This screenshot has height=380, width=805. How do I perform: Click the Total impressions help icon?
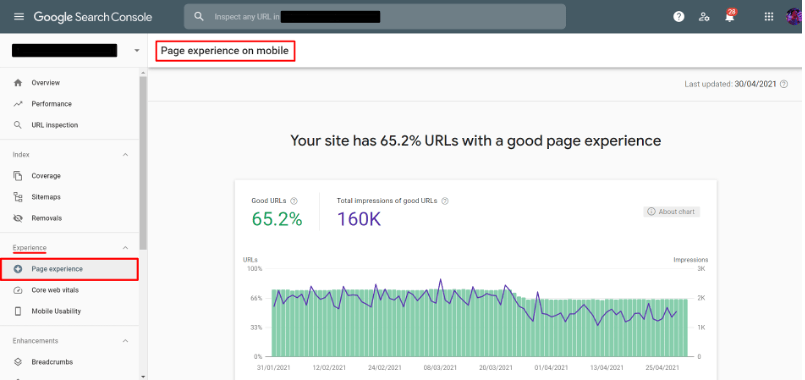[x=445, y=201]
